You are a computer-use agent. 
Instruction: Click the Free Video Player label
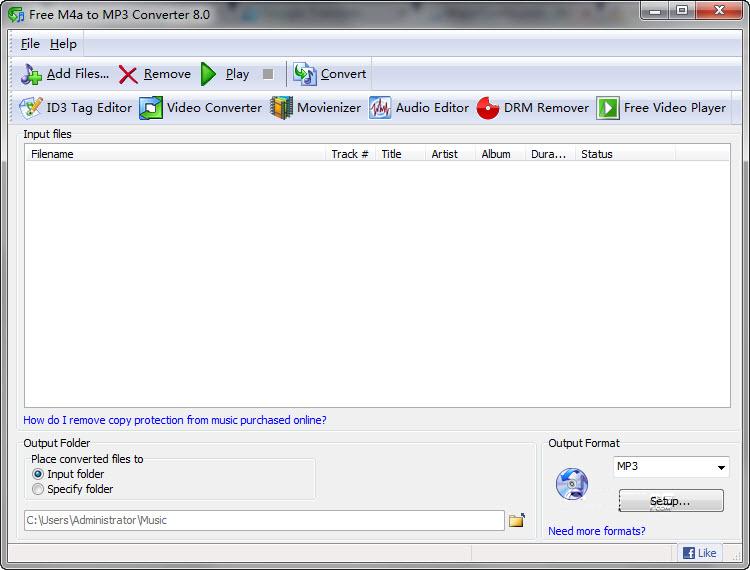pyautogui.click(x=675, y=108)
